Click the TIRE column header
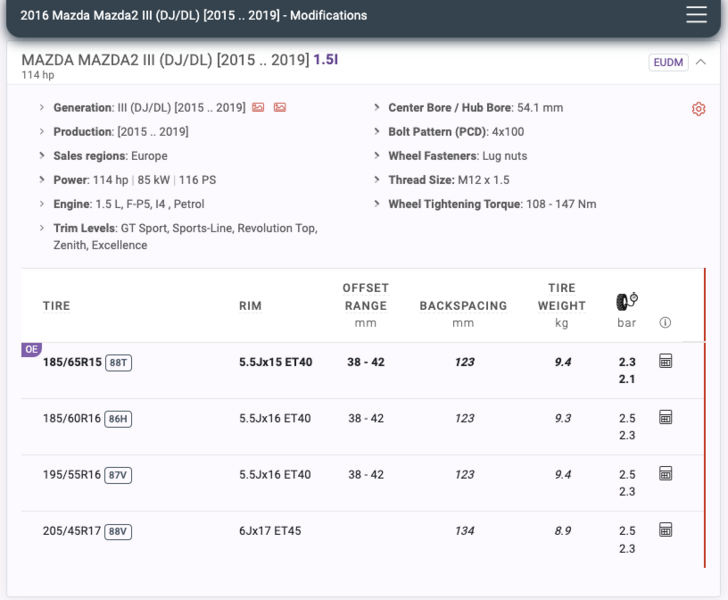Screen dimensions: 728x600 coord(57,306)
